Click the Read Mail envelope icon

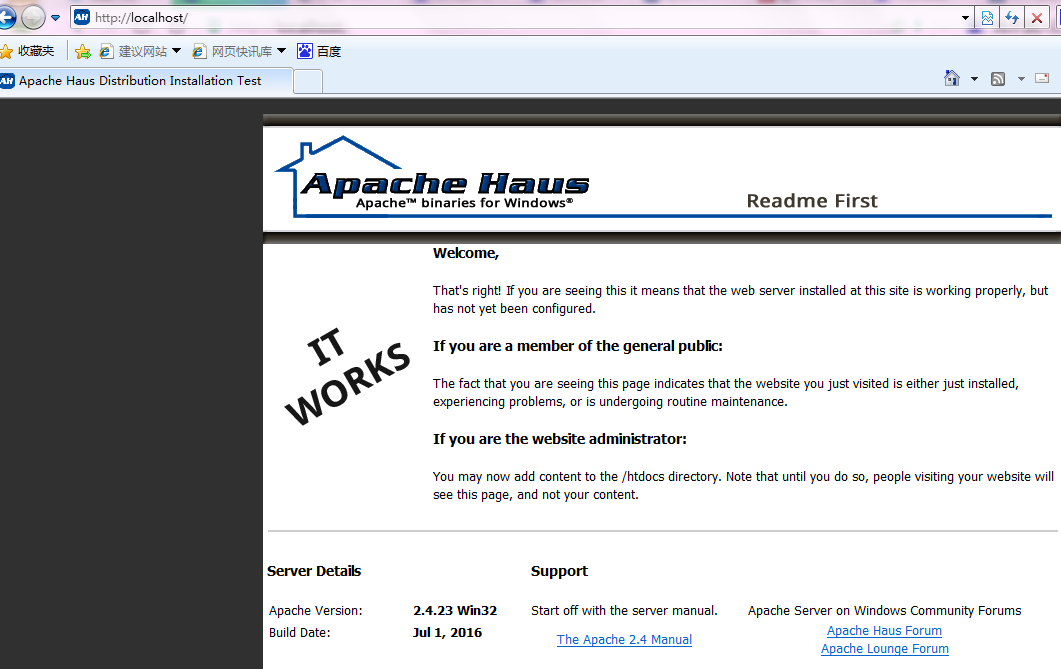point(1043,78)
